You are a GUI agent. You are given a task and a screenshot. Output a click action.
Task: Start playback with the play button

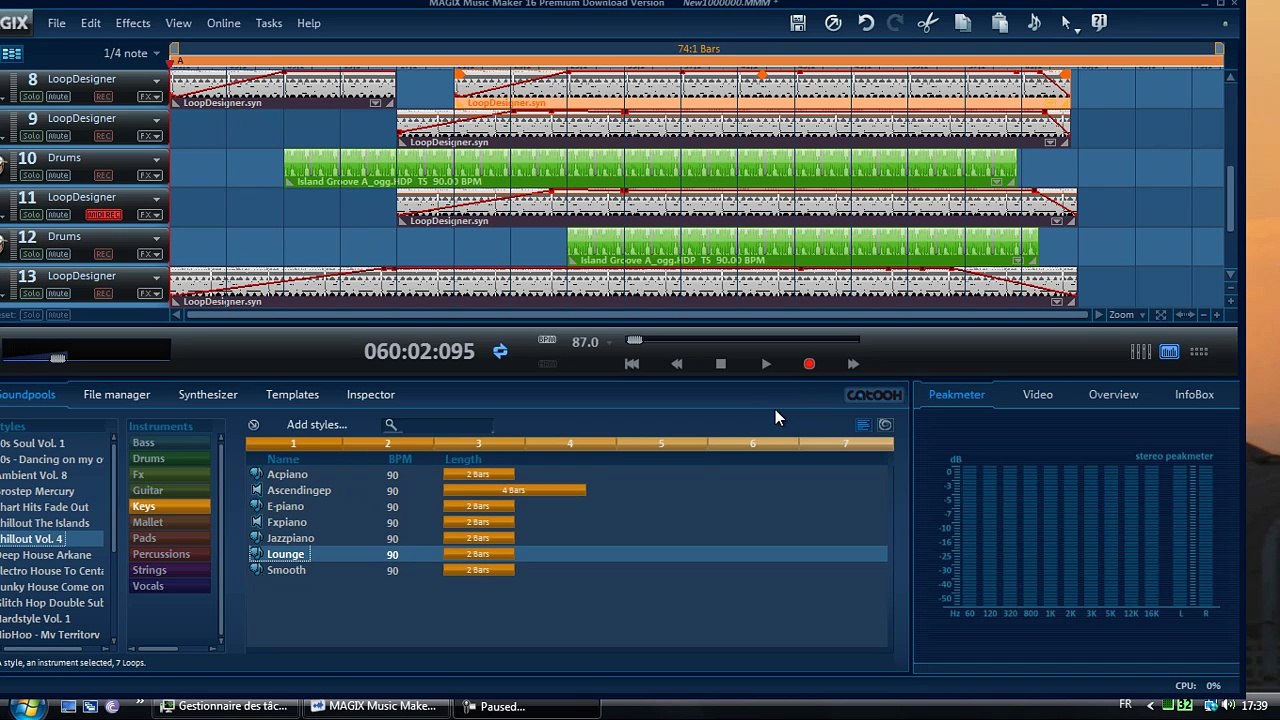(x=766, y=364)
